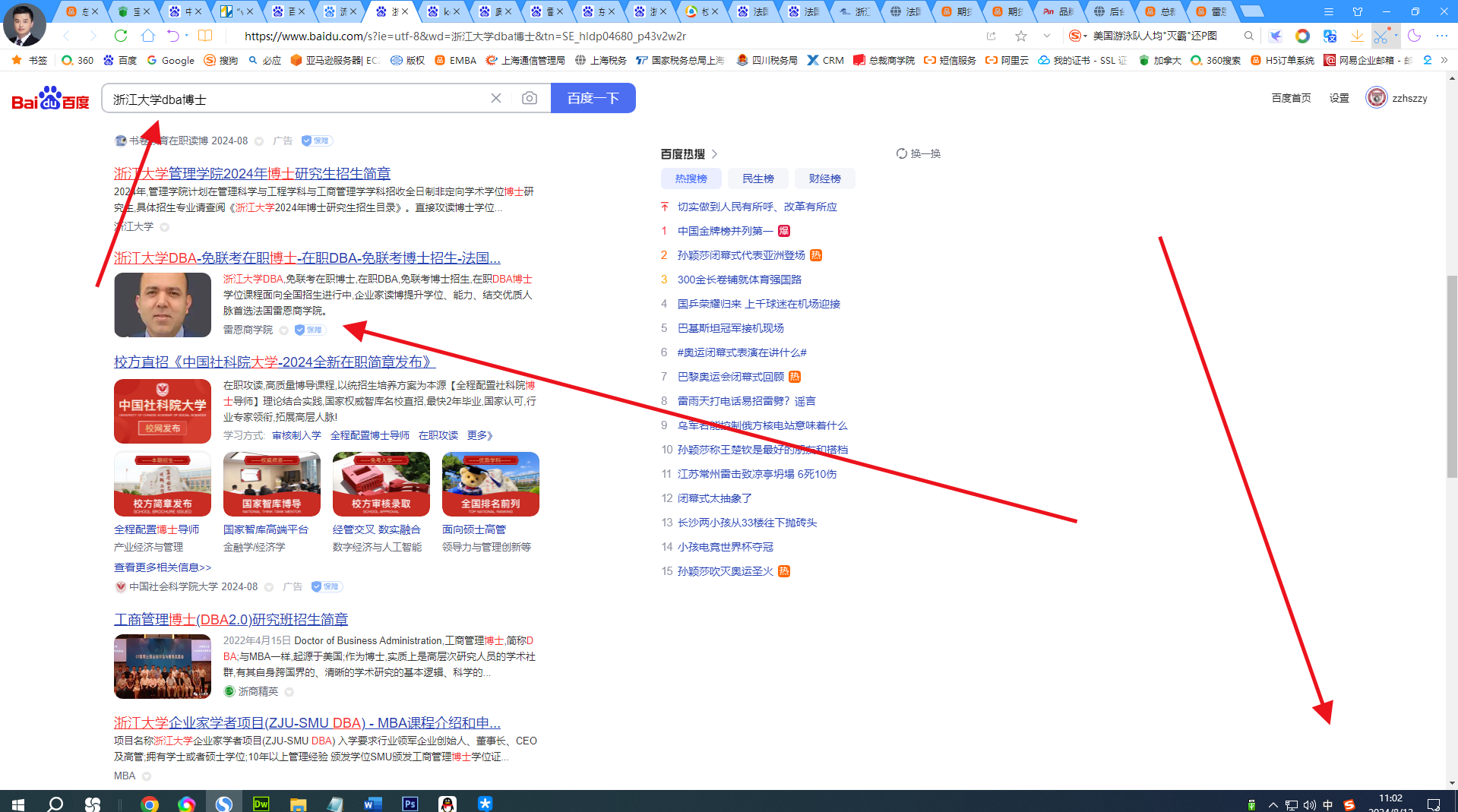Image resolution: width=1458 pixels, height=812 pixels.
Task: Search by image using the camera icon
Action: (x=530, y=97)
